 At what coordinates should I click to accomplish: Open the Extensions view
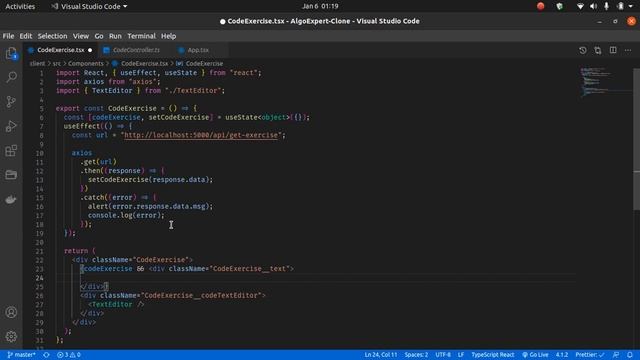click(x=11, y=151)
